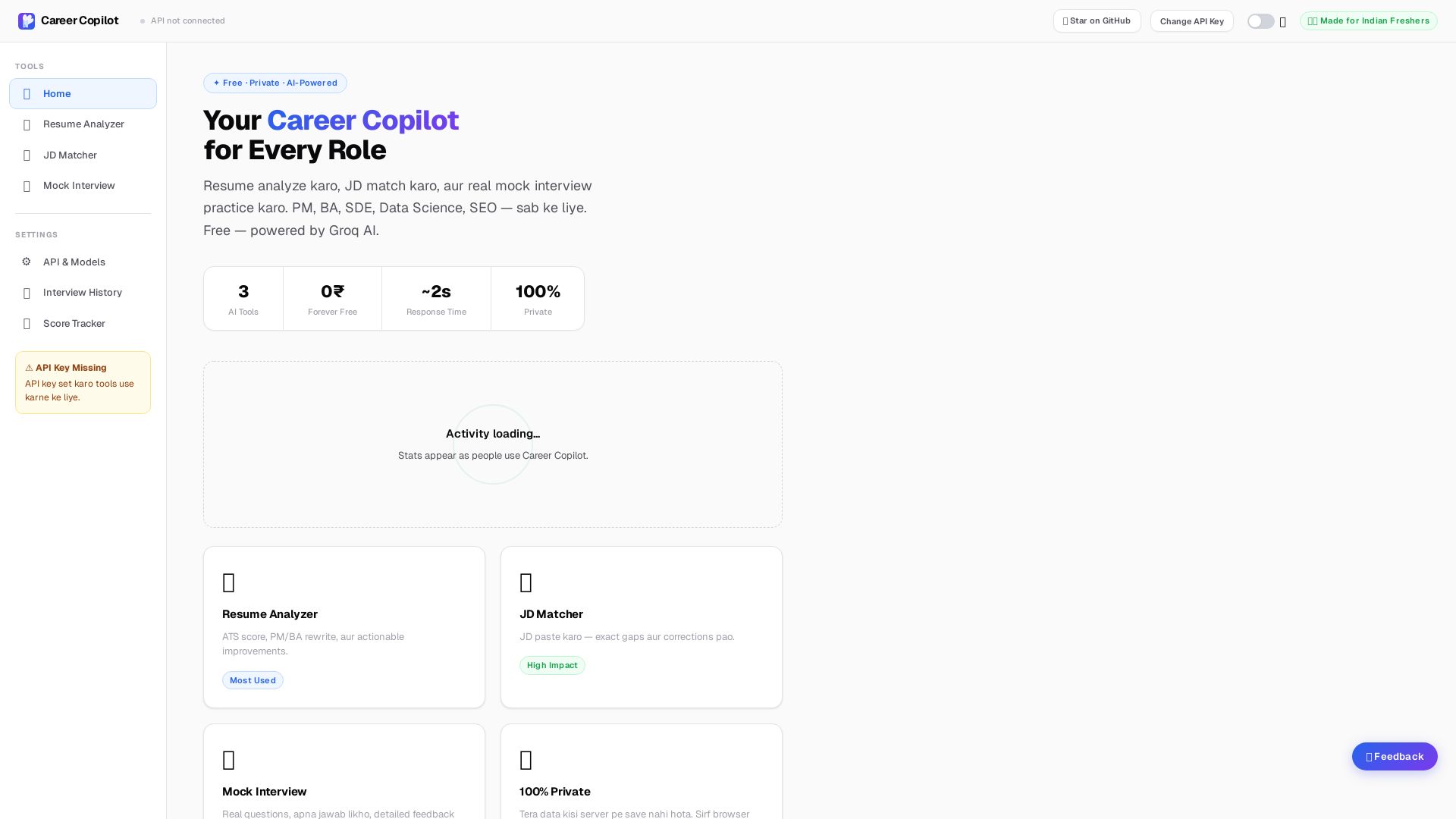Open the Mock Interview feature card
This screenshot has height=819, width=1456.
pos(344,781)
